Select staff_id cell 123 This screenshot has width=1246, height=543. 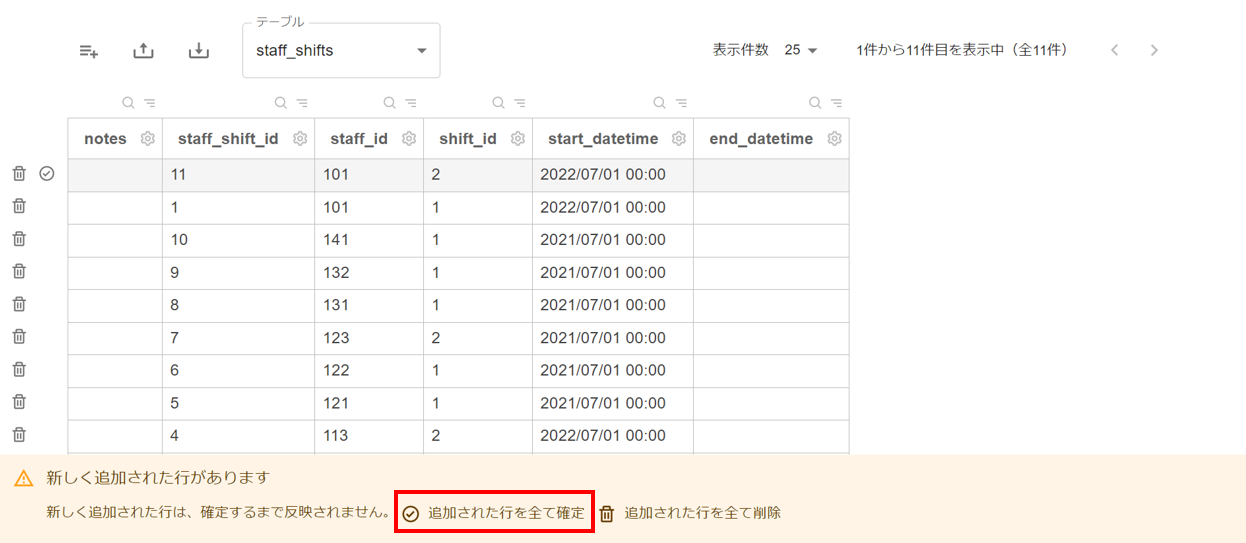click(369, 338)
